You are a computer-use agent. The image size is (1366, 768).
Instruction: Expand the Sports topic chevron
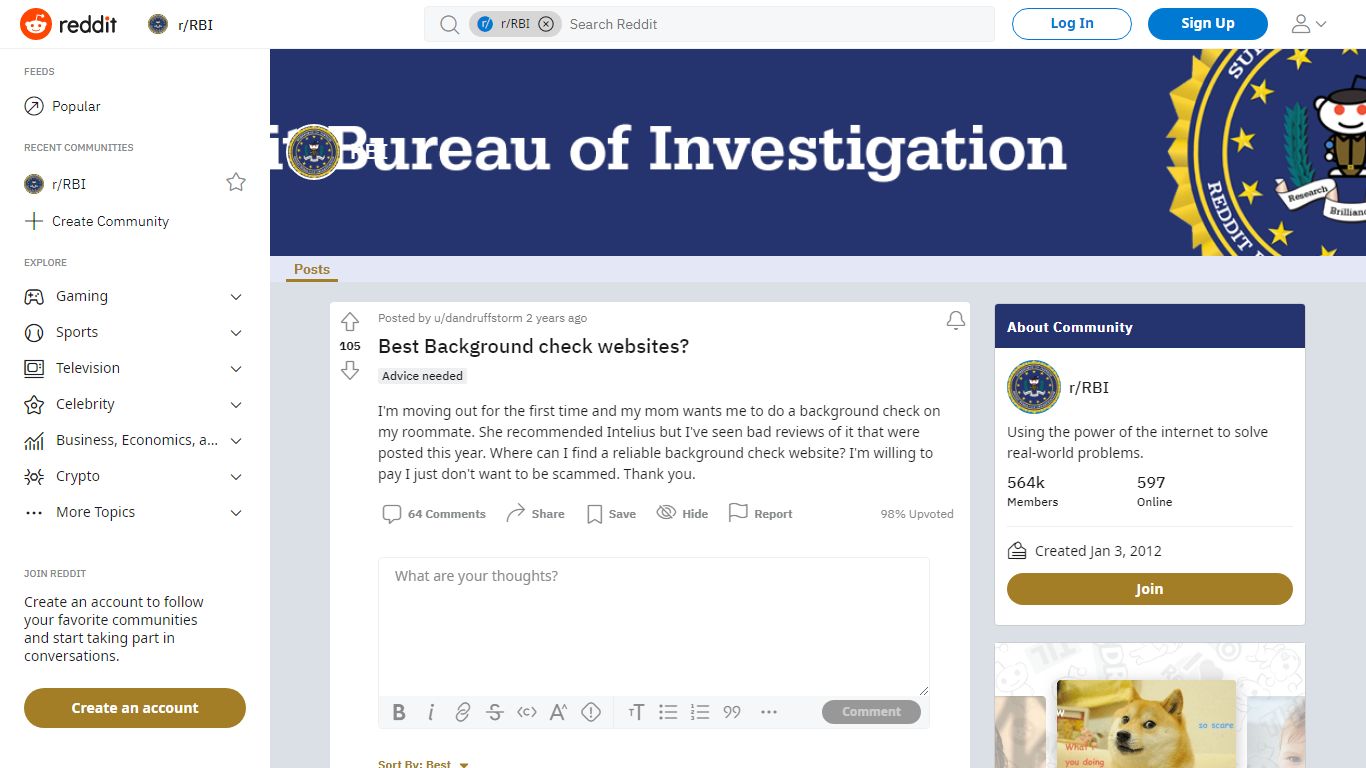236,333
